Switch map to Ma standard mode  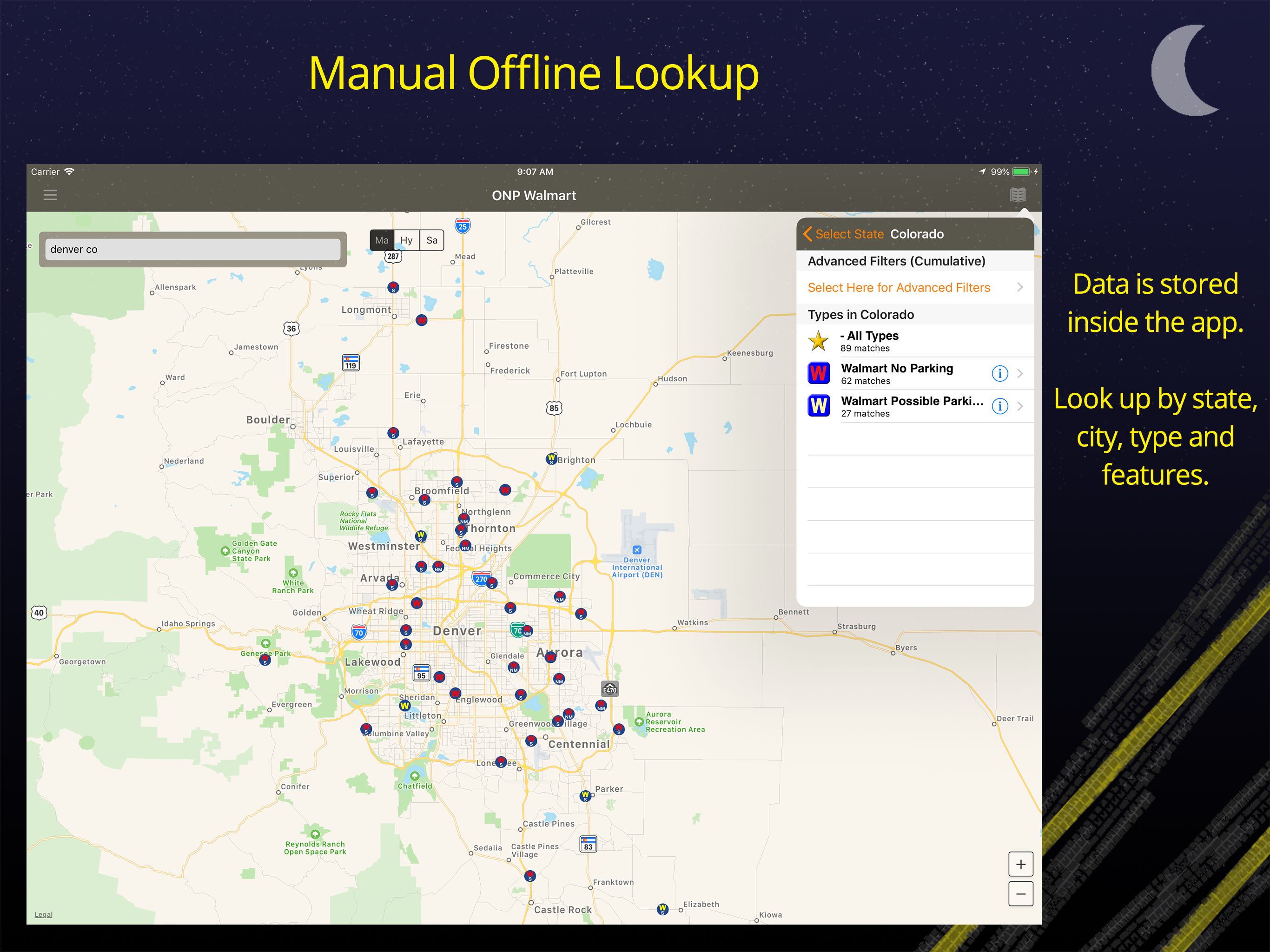pos(382,241)
